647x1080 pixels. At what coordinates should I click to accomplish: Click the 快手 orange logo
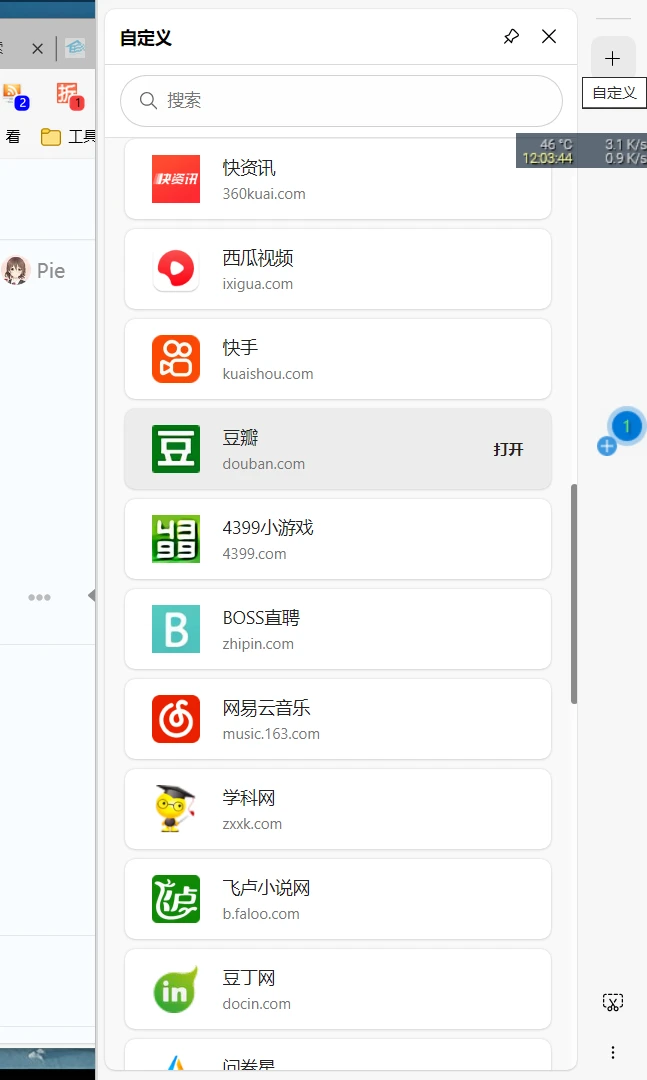(x=176, y=359)
